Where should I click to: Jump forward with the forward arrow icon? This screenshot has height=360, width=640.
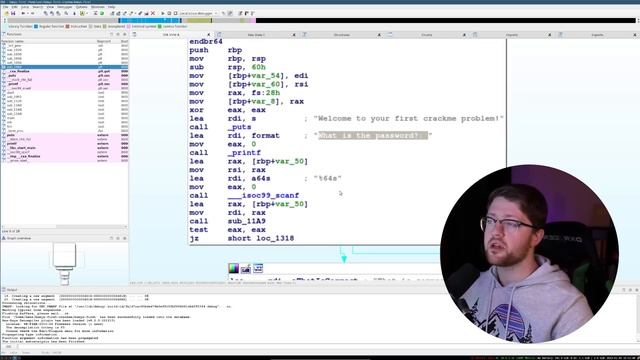[32, 13]
